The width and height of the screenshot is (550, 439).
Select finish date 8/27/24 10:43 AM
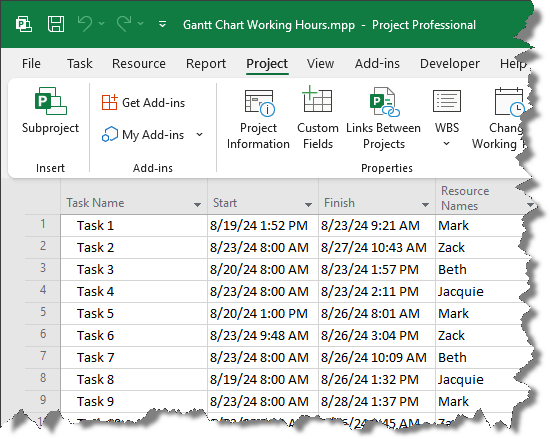(x=377, y=248)
